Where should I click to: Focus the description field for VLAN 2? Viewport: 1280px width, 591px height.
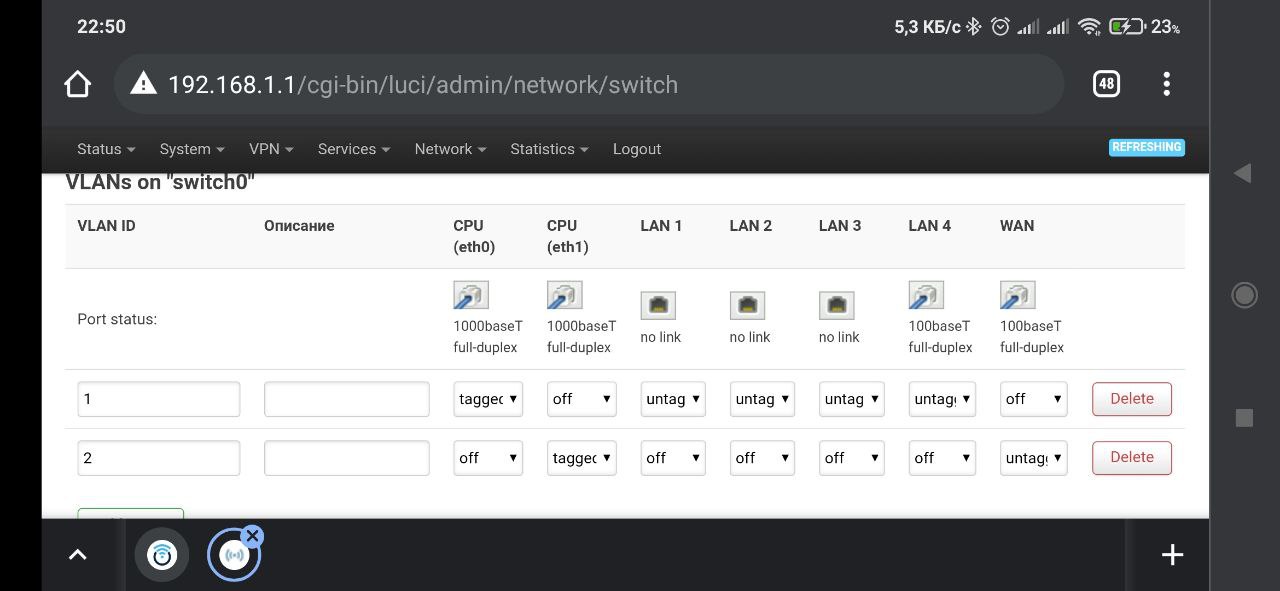[347, 458]
